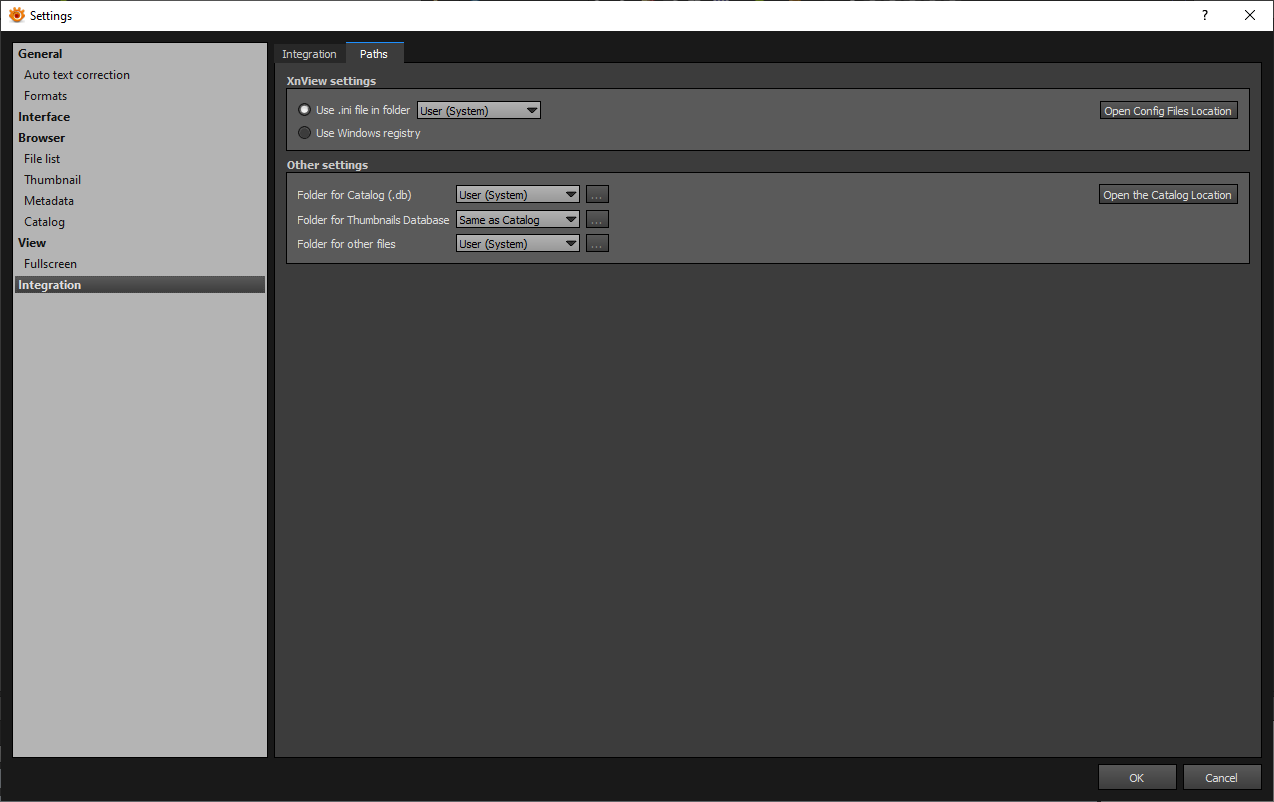Expand the Folder for Catalog dropdown
The image size is (1274, 802).
517,195
